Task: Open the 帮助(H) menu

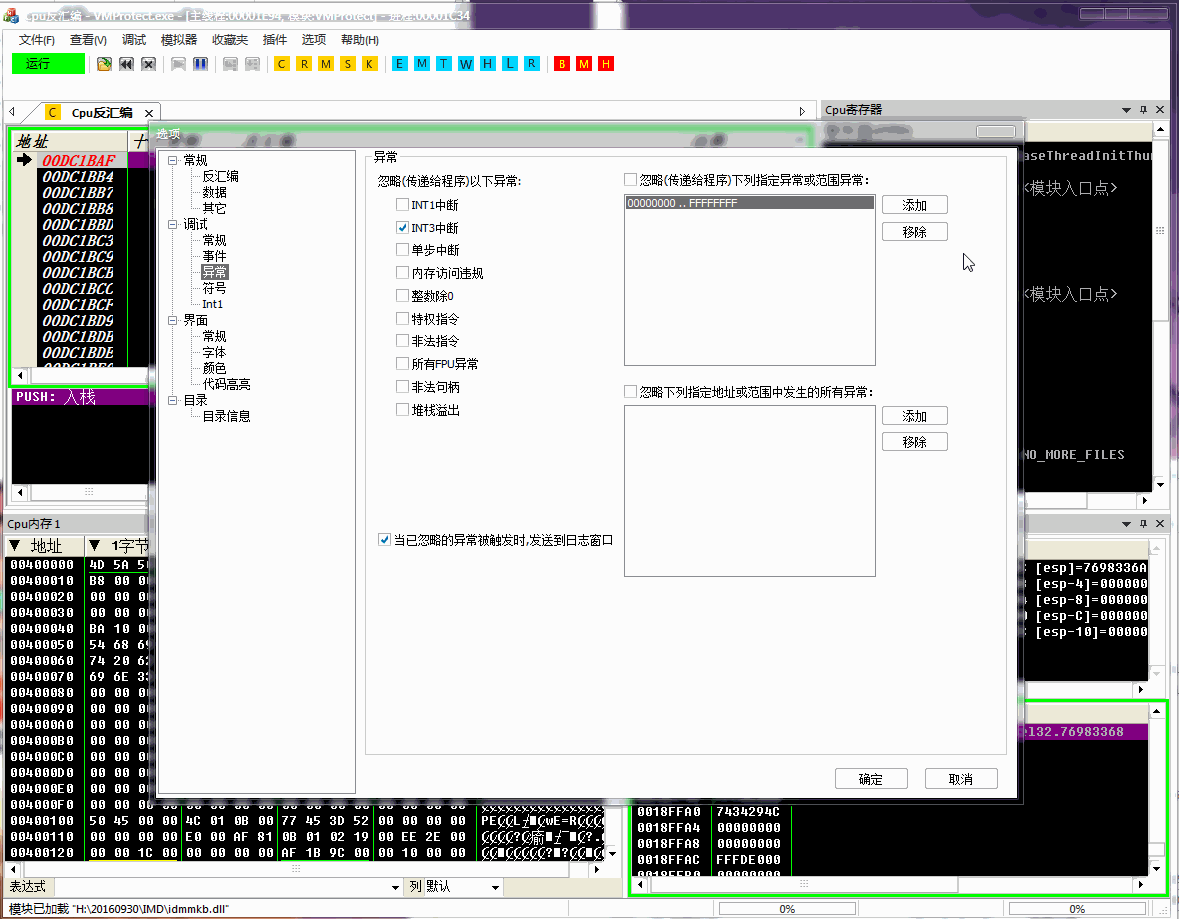Action: [x=359, y=40]
